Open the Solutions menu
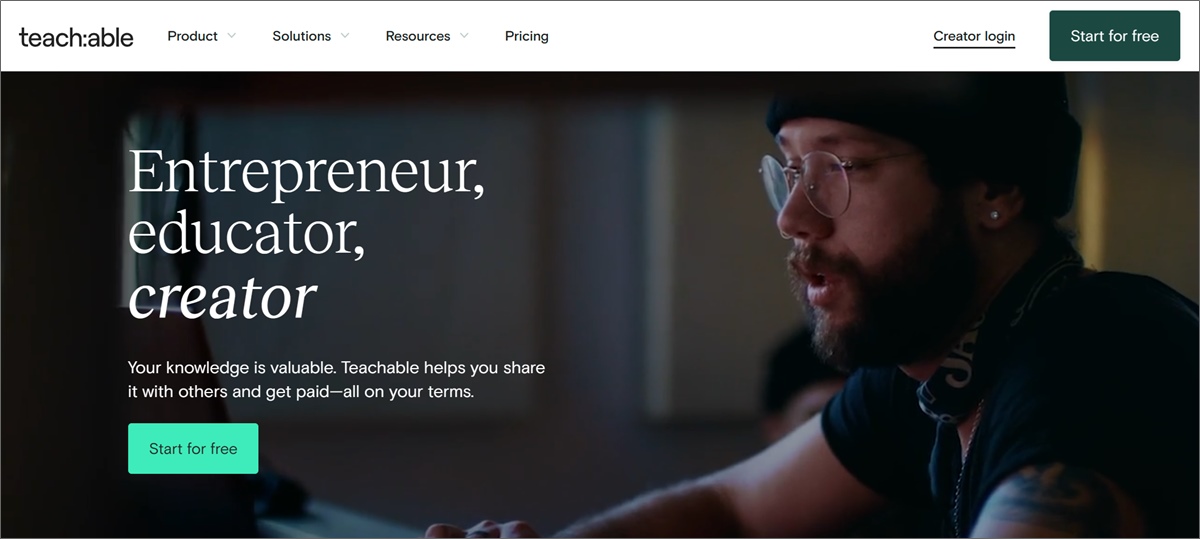The height and width of the screenshot is (539, 1200). 301,36
